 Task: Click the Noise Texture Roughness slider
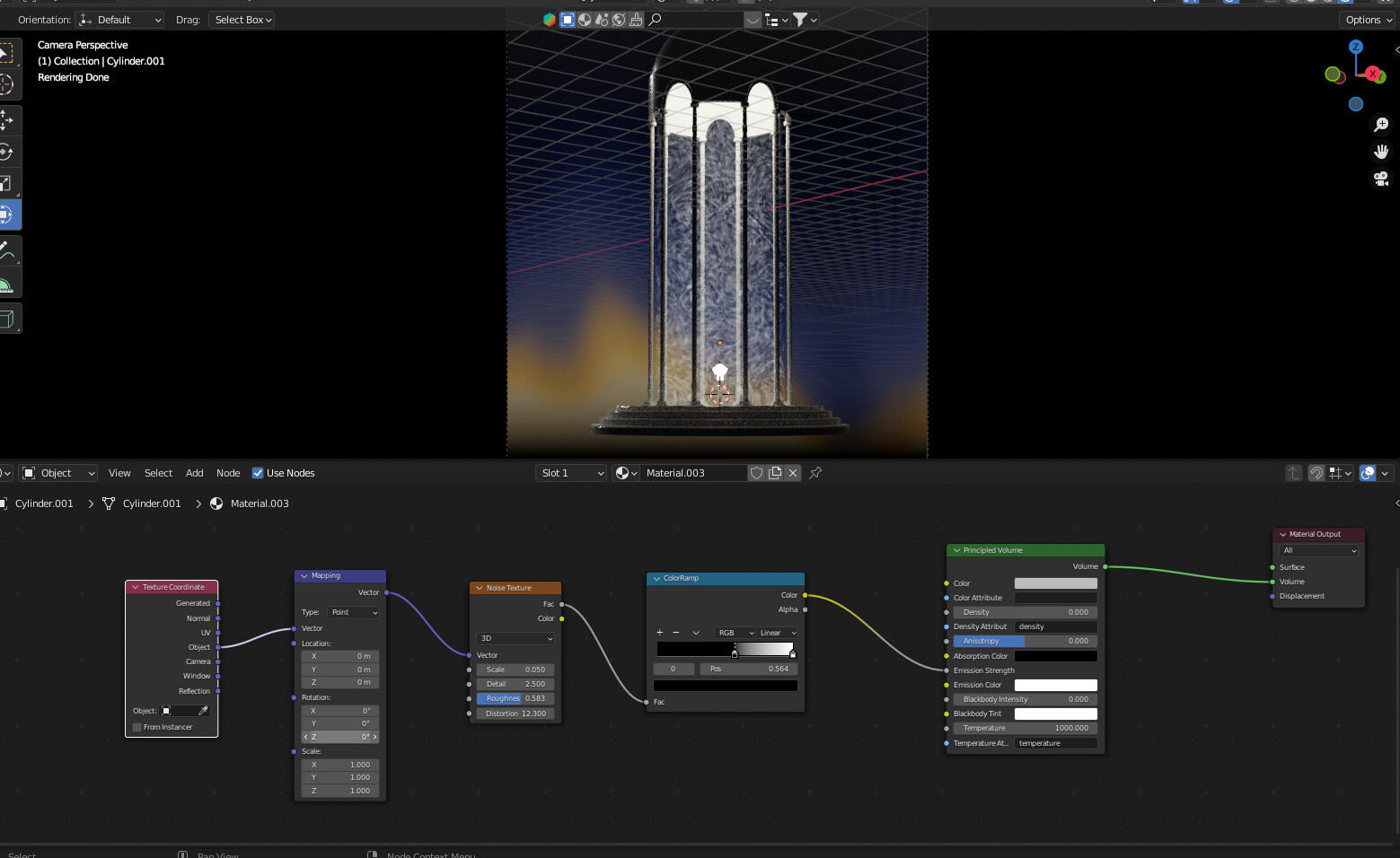pyautogui.click(x=516, y=698)
